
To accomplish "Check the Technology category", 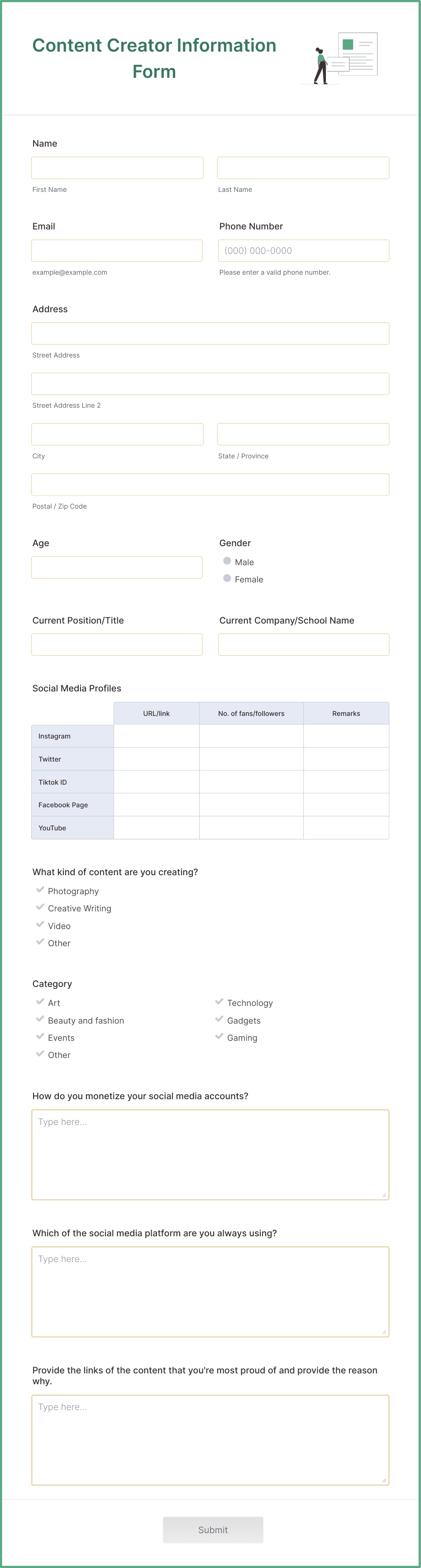I will click(219, 1002).
